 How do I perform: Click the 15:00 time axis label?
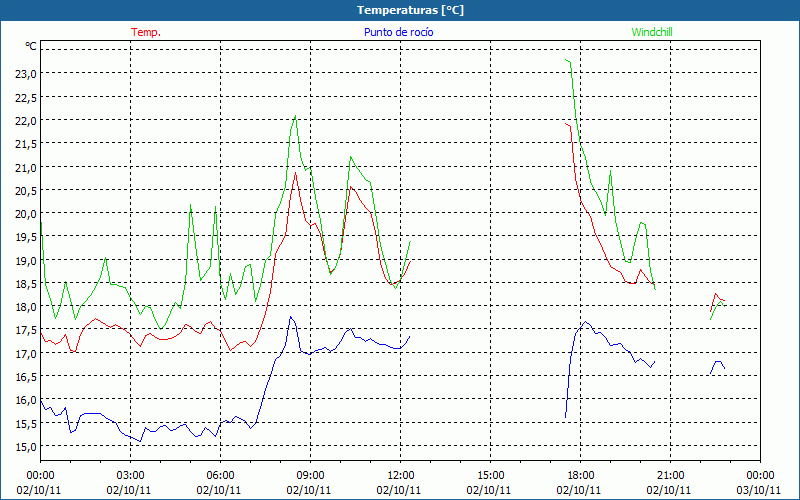(x=490, y=476)
